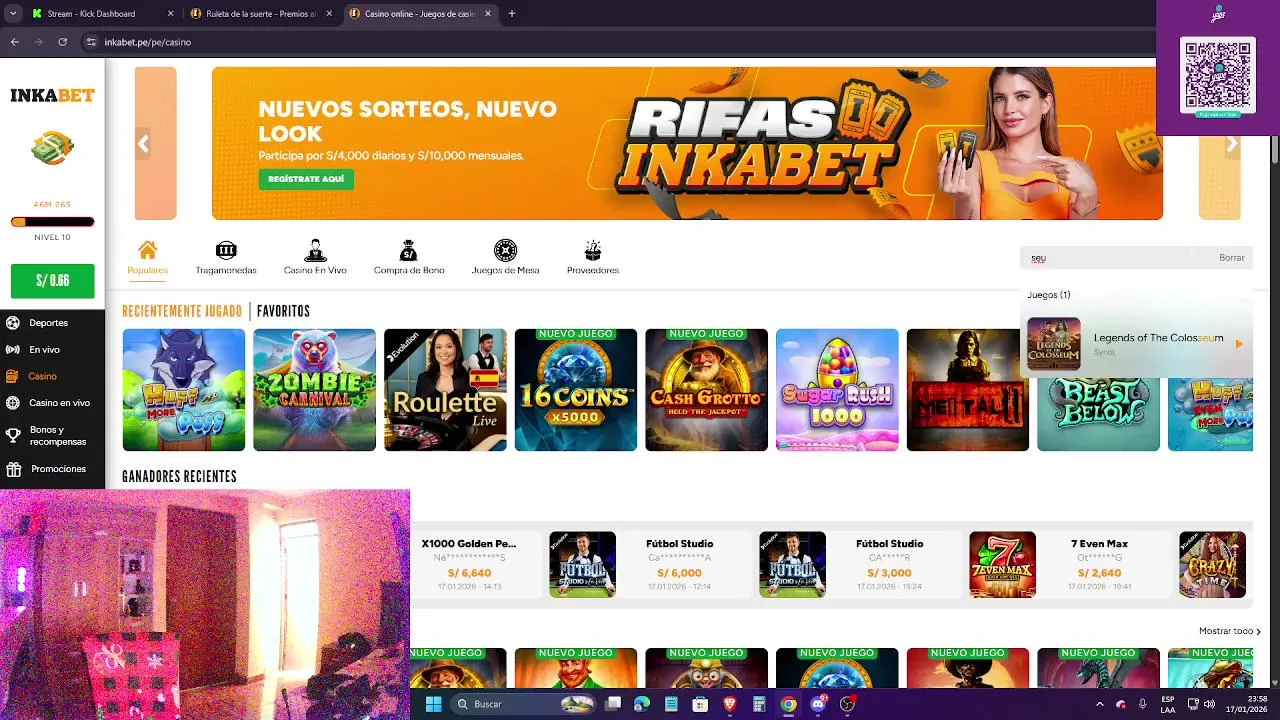The height and width of the screenshot is (720, 1280).
Task: Go to previous banner with left arrow
Action: pos(143,144)
